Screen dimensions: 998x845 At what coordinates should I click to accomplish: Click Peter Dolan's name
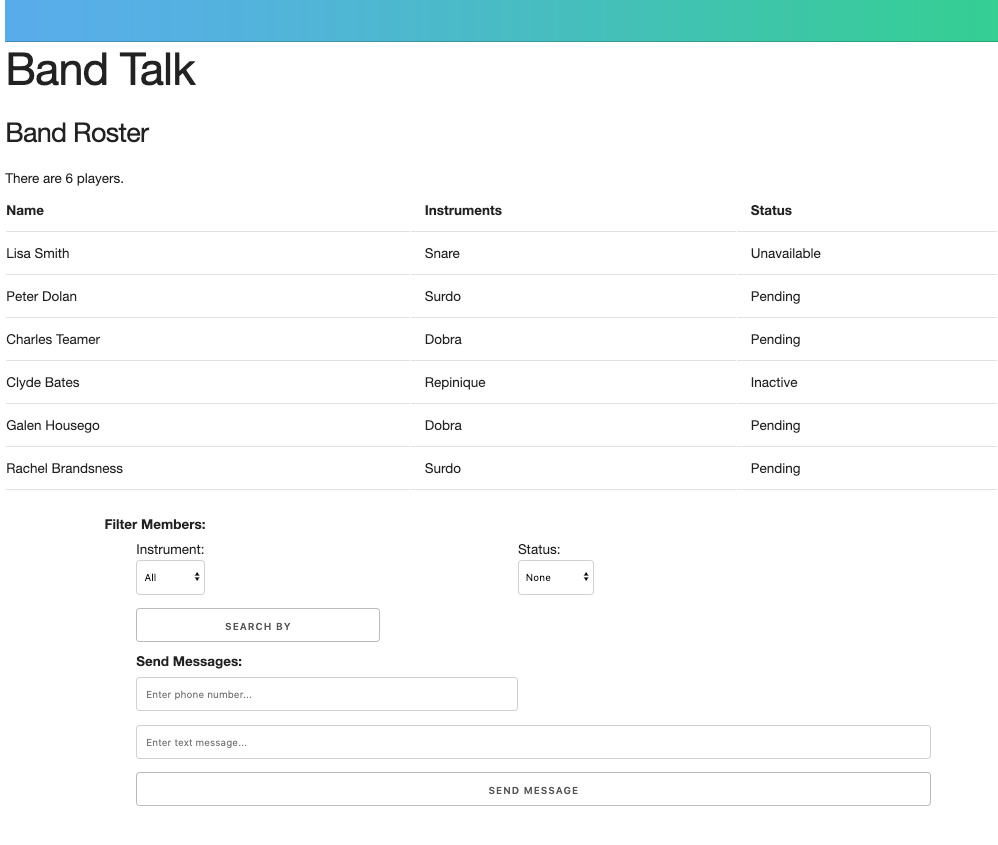41,296
